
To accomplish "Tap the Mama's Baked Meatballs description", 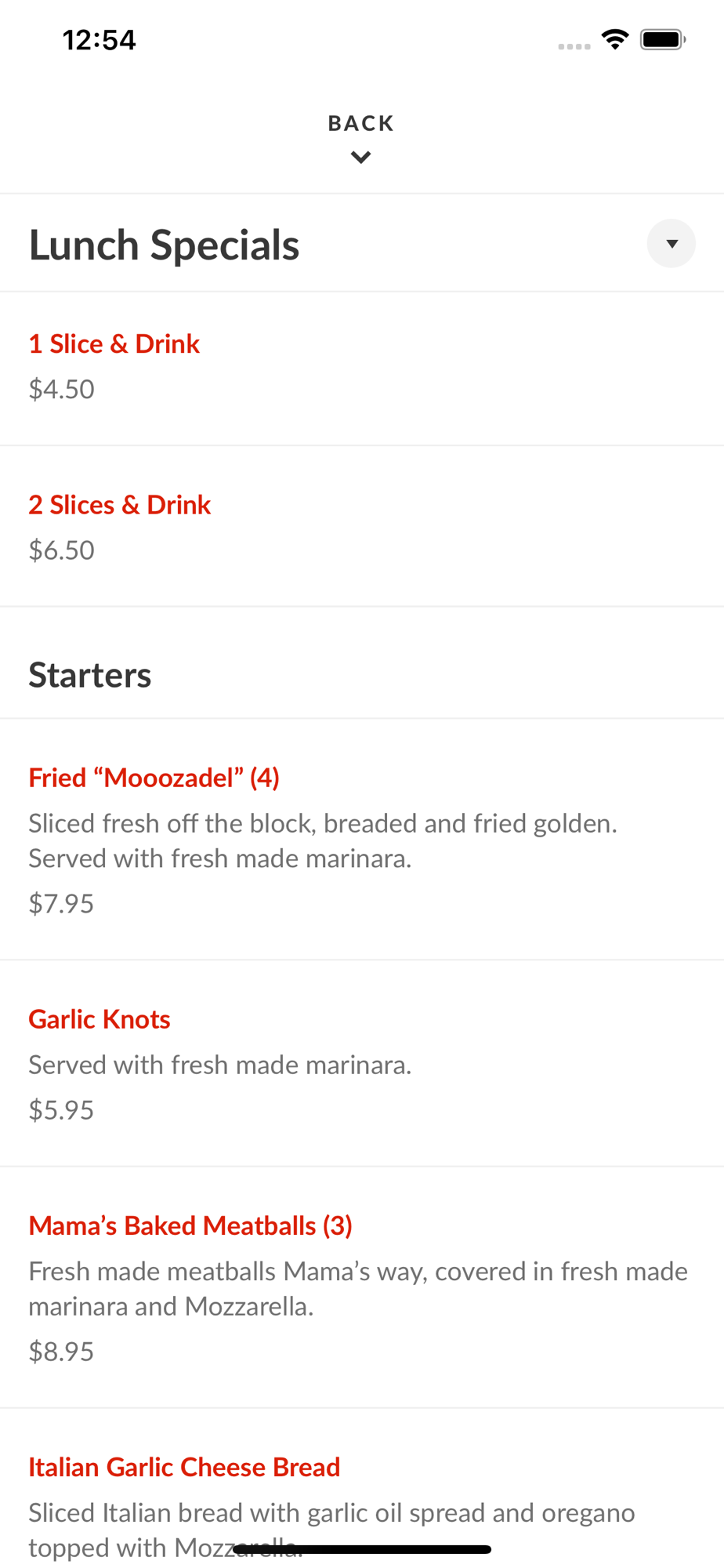I will click(357, 1288).
